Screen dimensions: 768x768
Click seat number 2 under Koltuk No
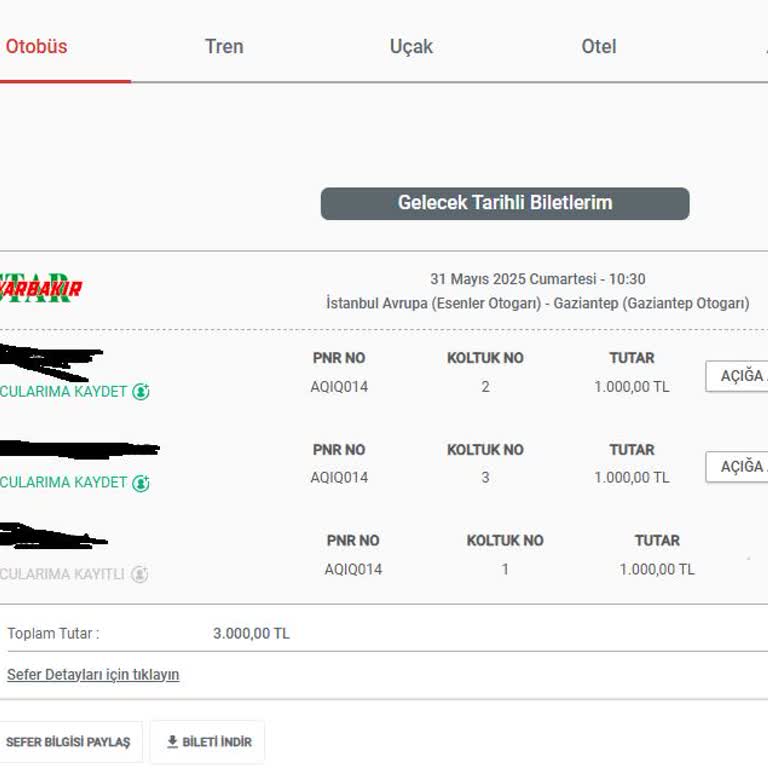[x=485, y=387]
